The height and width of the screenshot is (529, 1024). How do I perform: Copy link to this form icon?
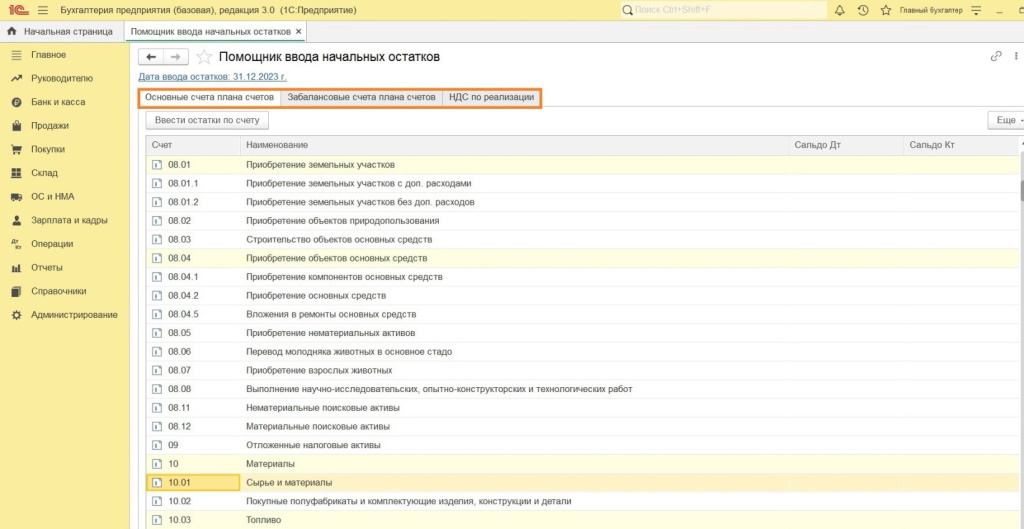click(996, 57)
